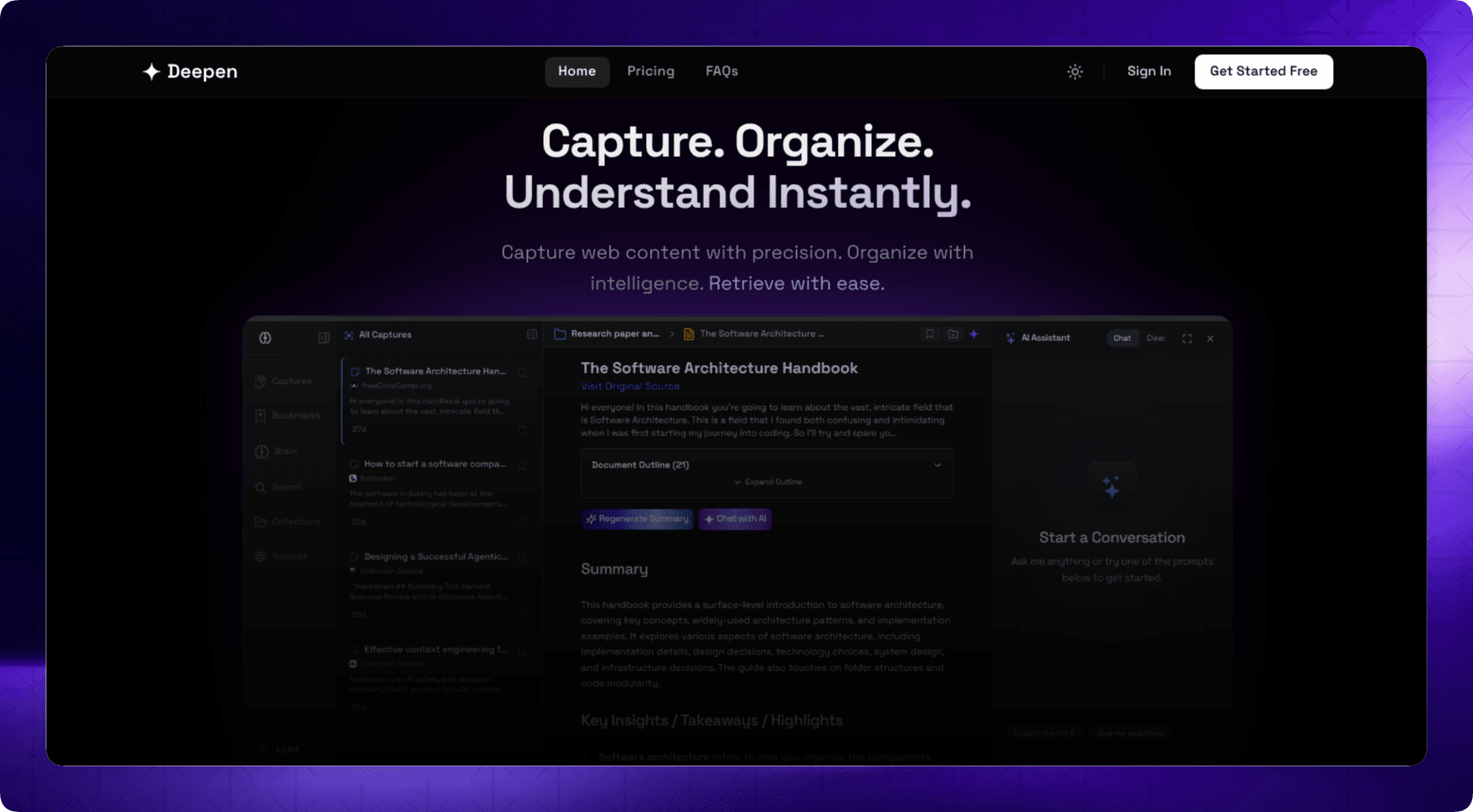This screenshot has width=1473, height=812.
Task: Switch to Light mode in the sidebar footer
Action: click(279, 749)
